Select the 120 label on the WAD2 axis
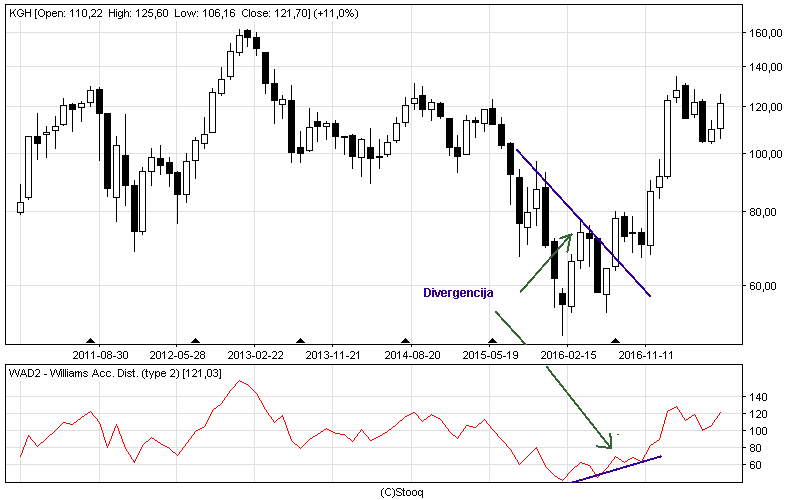Viewport: 800px width, 500px height. click(758, 414)
